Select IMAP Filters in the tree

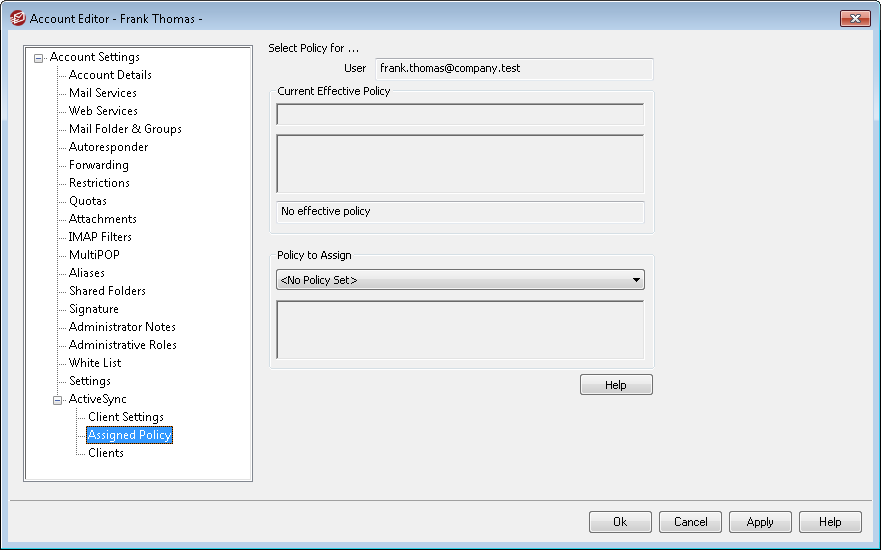click(100, 237)
